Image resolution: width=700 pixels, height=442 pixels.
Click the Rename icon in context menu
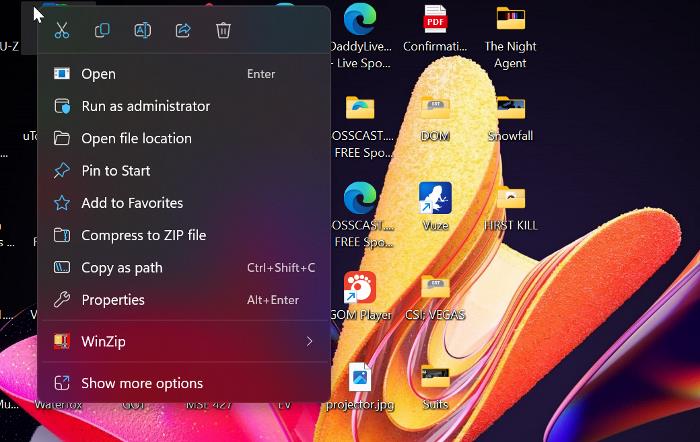(x=142, y=31)
